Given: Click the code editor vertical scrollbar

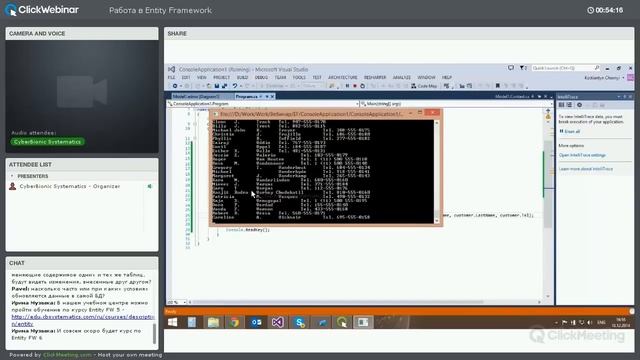Looking at the screenshot, I should (x=548, y=203).
